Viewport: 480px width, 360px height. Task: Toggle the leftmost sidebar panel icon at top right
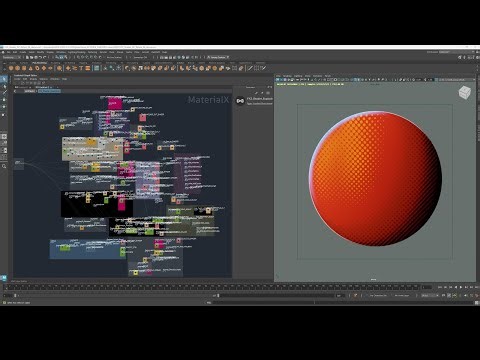[x=460, y=57]
